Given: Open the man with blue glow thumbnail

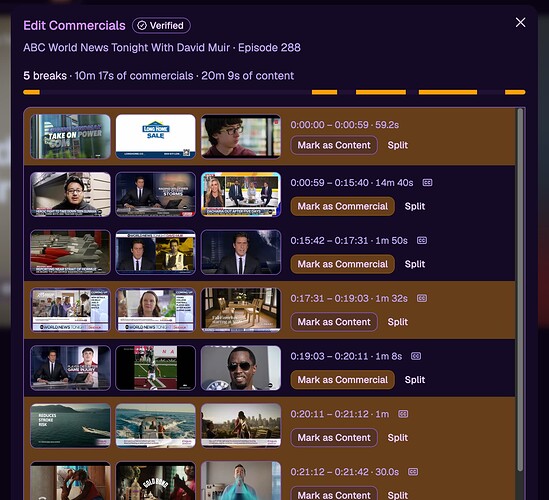Looking at the screenshot, I should point(241,481).
